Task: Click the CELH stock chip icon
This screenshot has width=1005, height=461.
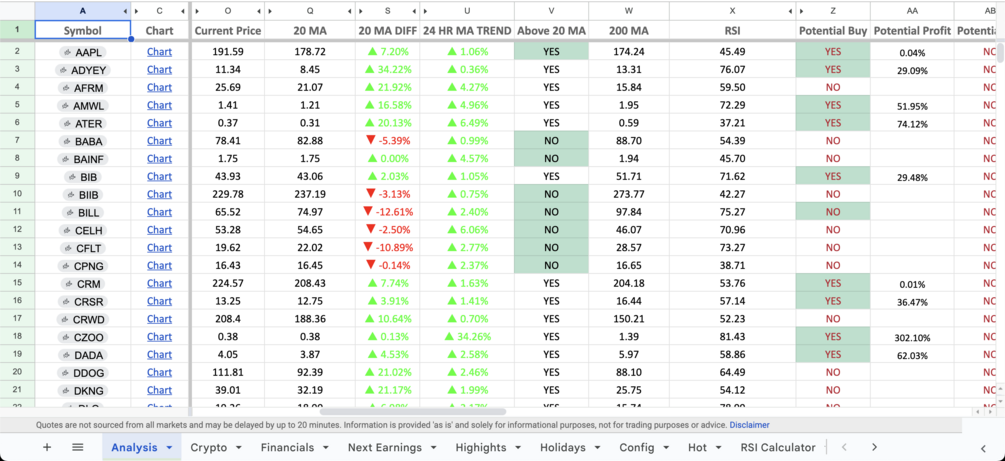Action: coord(66,230)
